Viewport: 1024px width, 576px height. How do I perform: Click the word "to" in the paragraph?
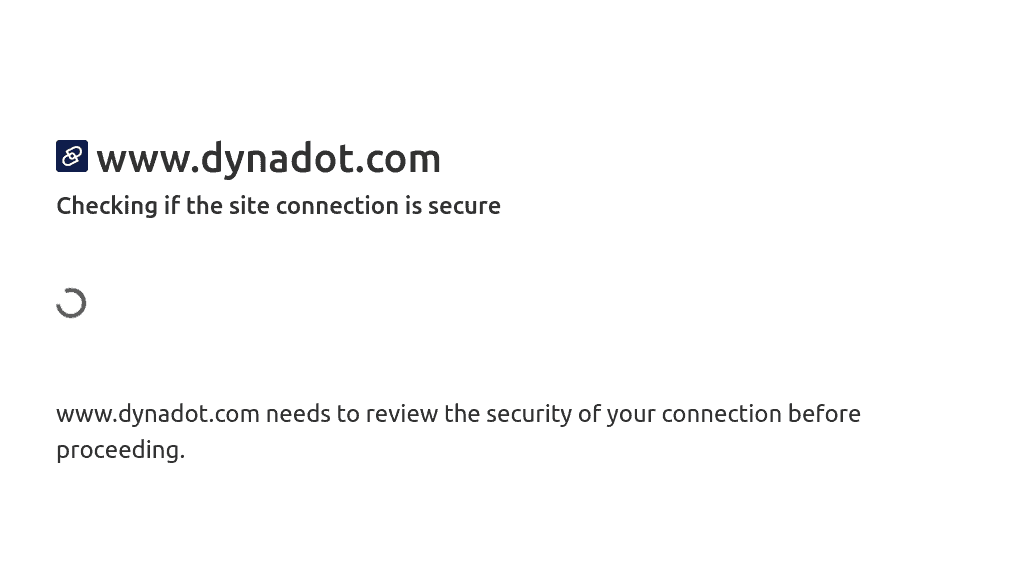(348, 414)
